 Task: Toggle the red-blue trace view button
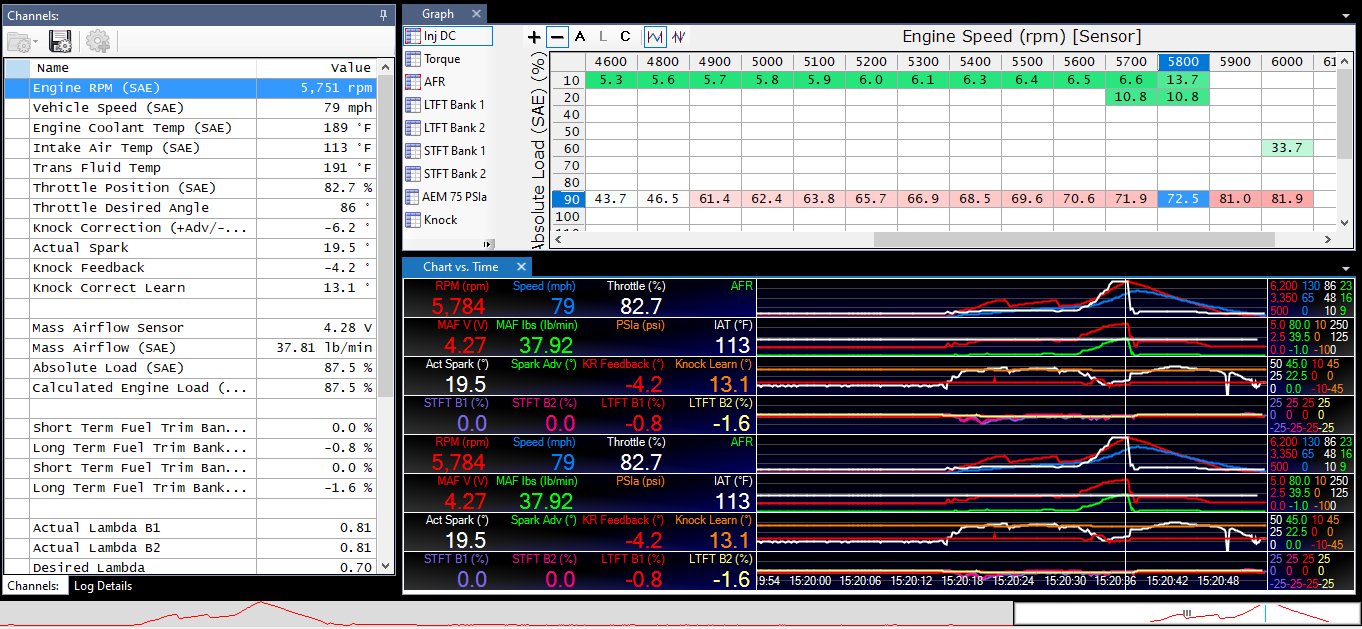click(680, 37)
